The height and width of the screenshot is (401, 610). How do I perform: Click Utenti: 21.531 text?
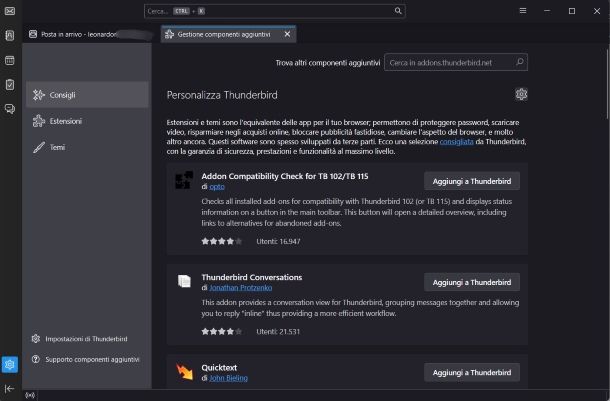click(x=278, y=331)
